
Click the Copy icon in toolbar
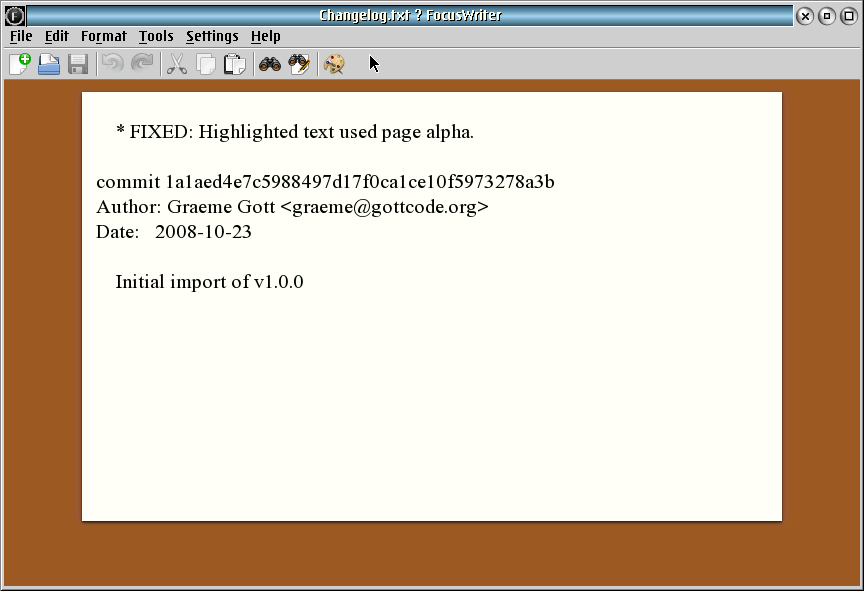pyautogui.click(x=206, y=65)
